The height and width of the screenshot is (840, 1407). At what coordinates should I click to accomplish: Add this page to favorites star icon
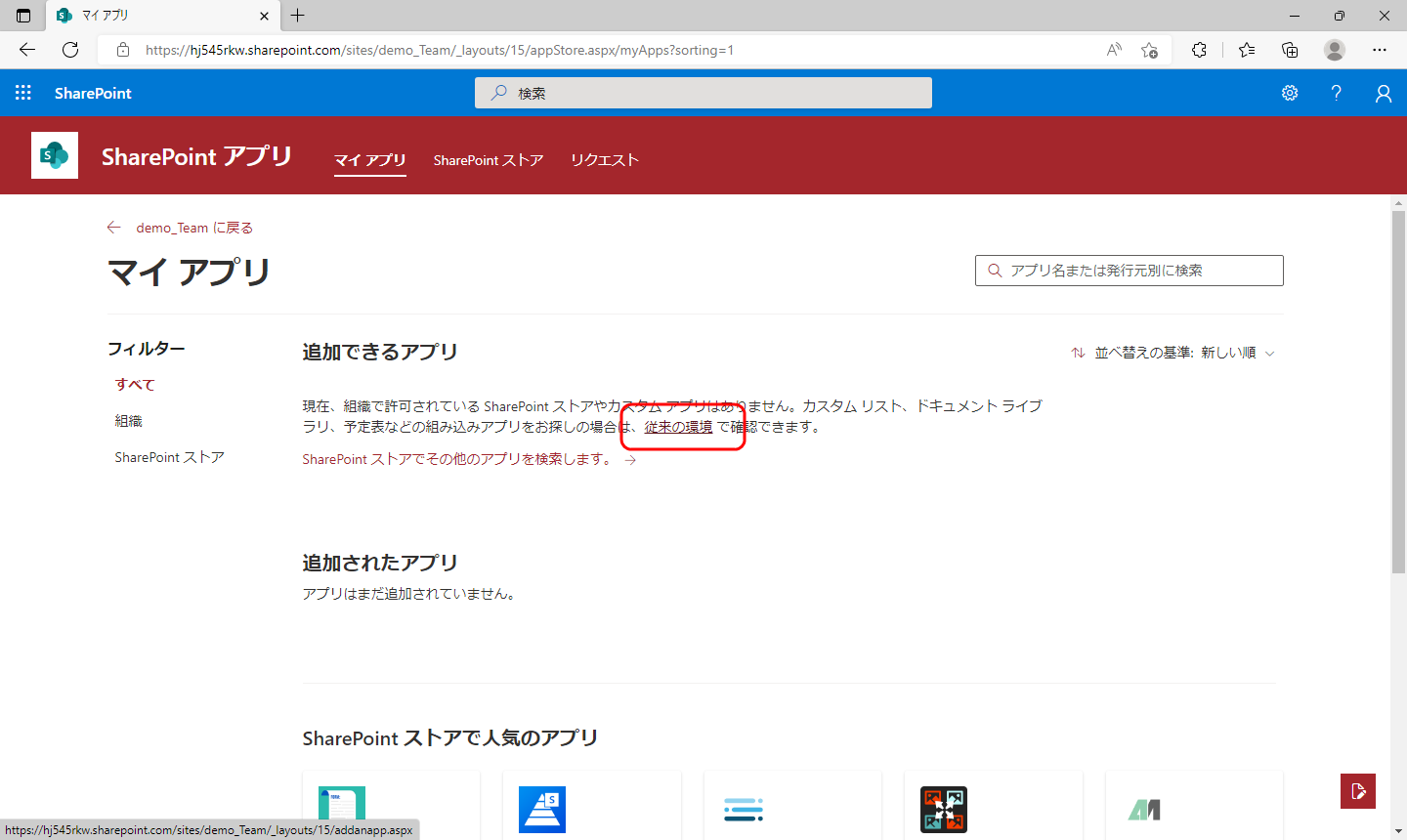pos(1149,50)
